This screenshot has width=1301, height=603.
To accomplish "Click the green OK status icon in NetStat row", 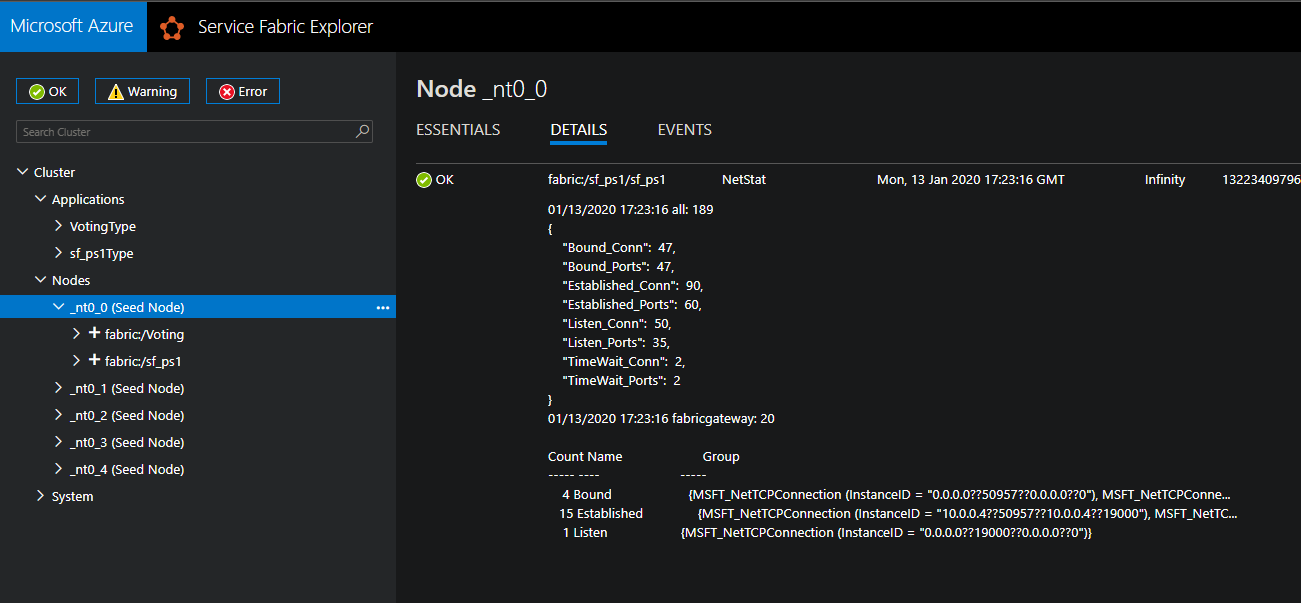I will 424,180.
